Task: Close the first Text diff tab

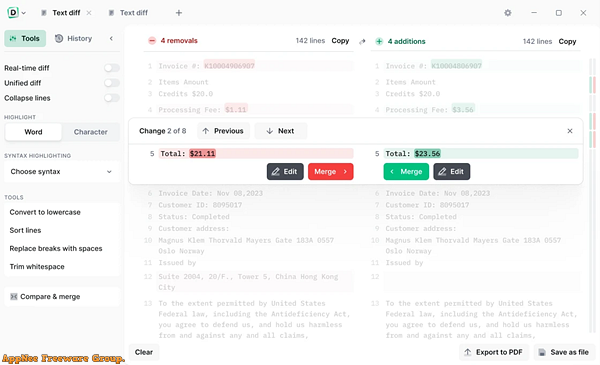Action: [89, 13]
